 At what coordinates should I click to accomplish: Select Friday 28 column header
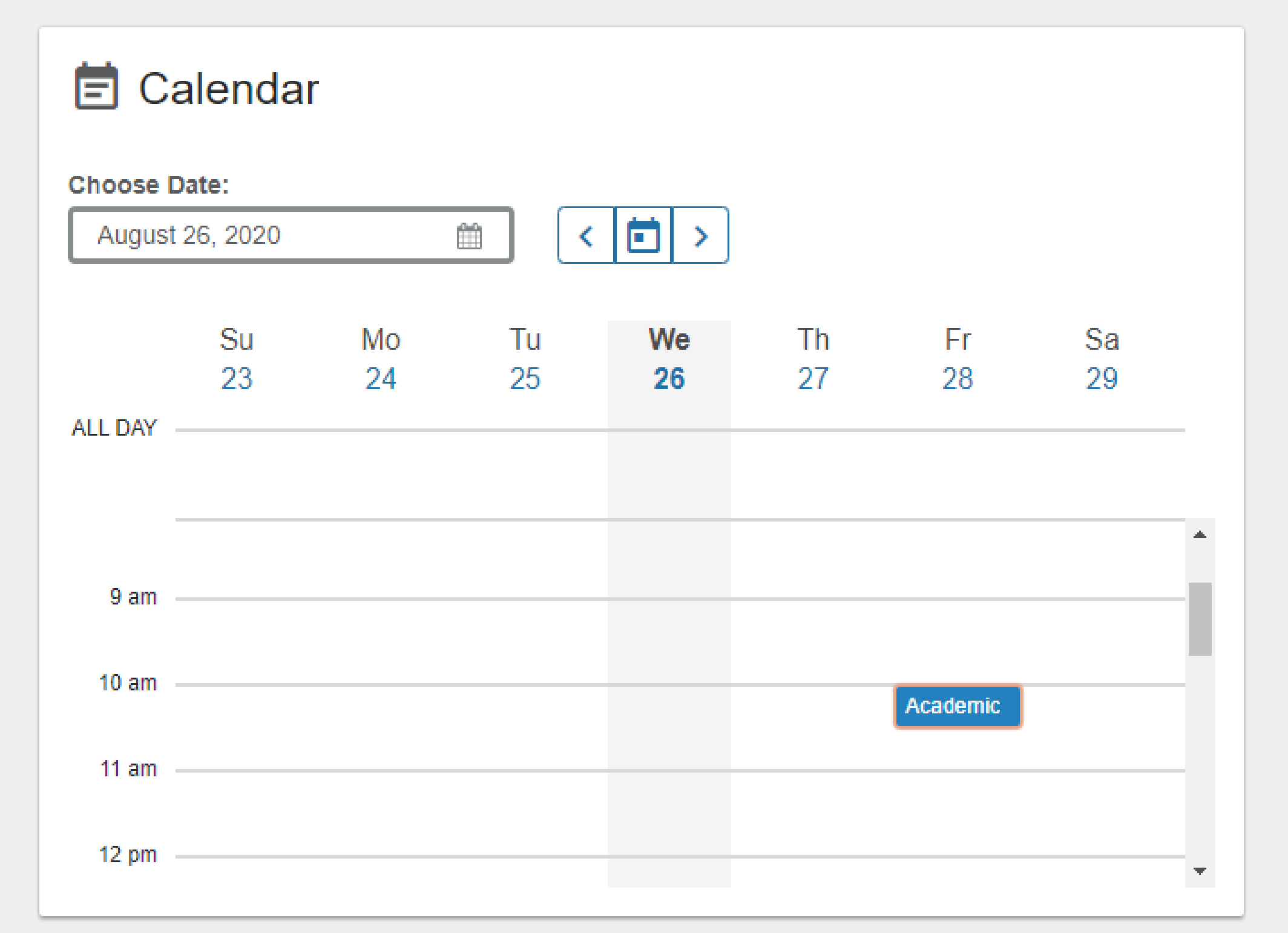click(958, 359)
